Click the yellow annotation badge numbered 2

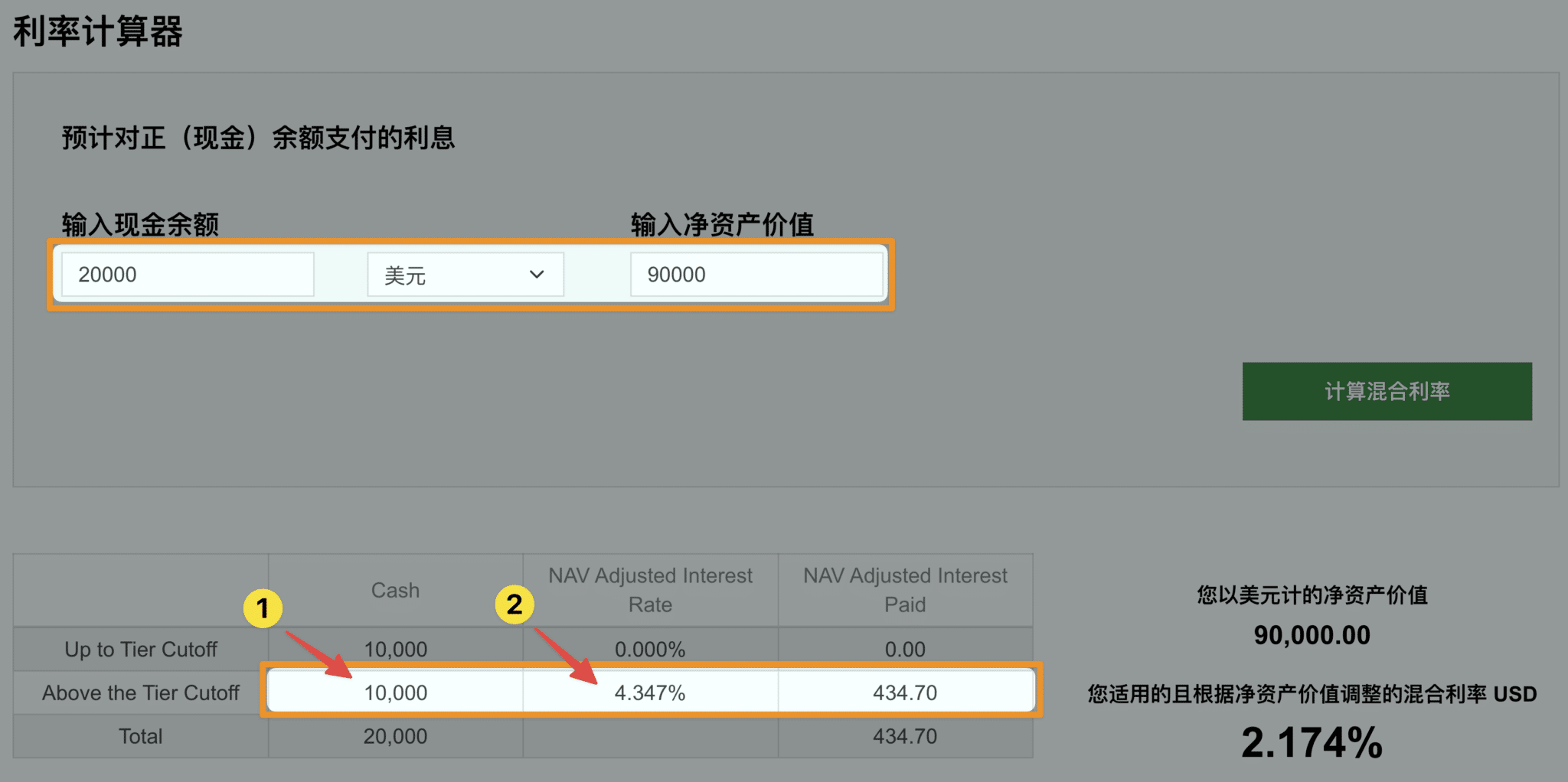pos(514,604)
